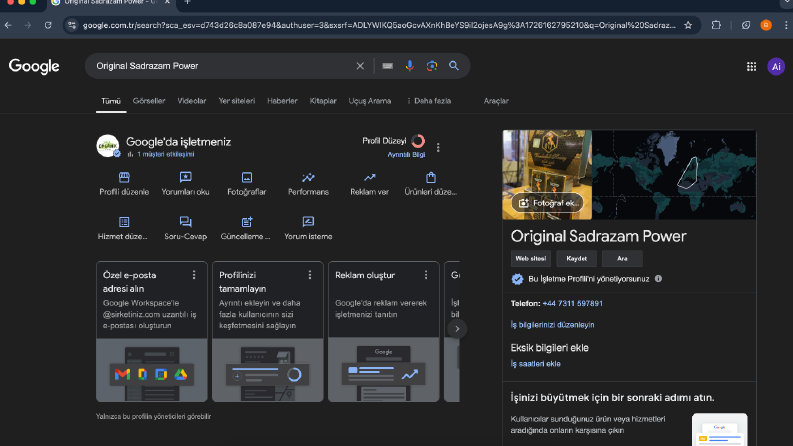The width and height of the screenshot is (793, 446).
Task: Open Araçlar search tools
Action: tap(496, 101)
